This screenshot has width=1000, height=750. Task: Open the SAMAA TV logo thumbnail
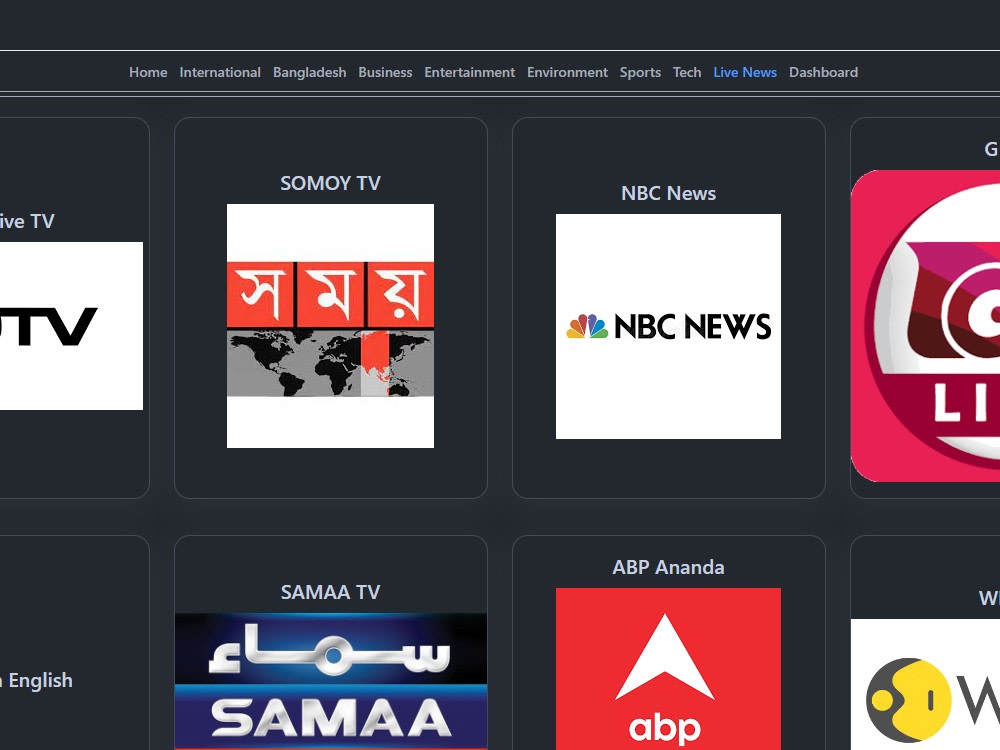(330, 681)
